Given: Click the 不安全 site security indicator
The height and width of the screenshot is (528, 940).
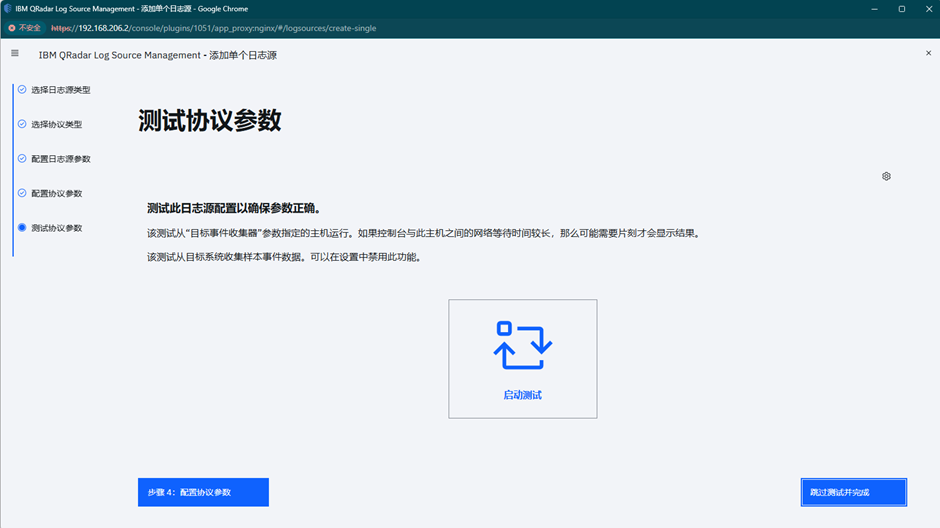Looking at the screenshot, I should (25, 28).
